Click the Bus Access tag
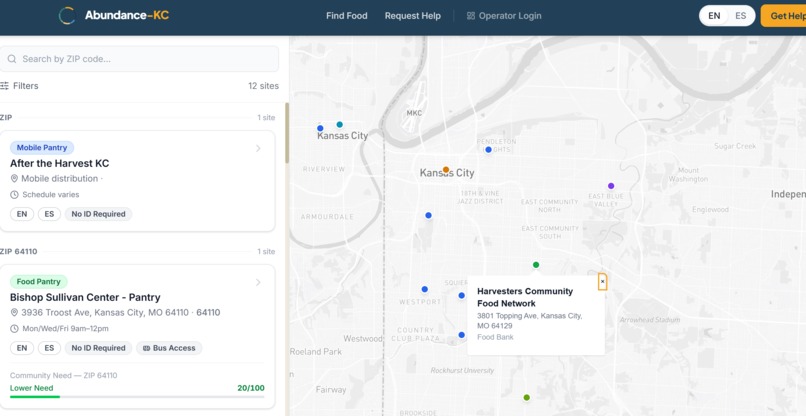 pos(169,348)
